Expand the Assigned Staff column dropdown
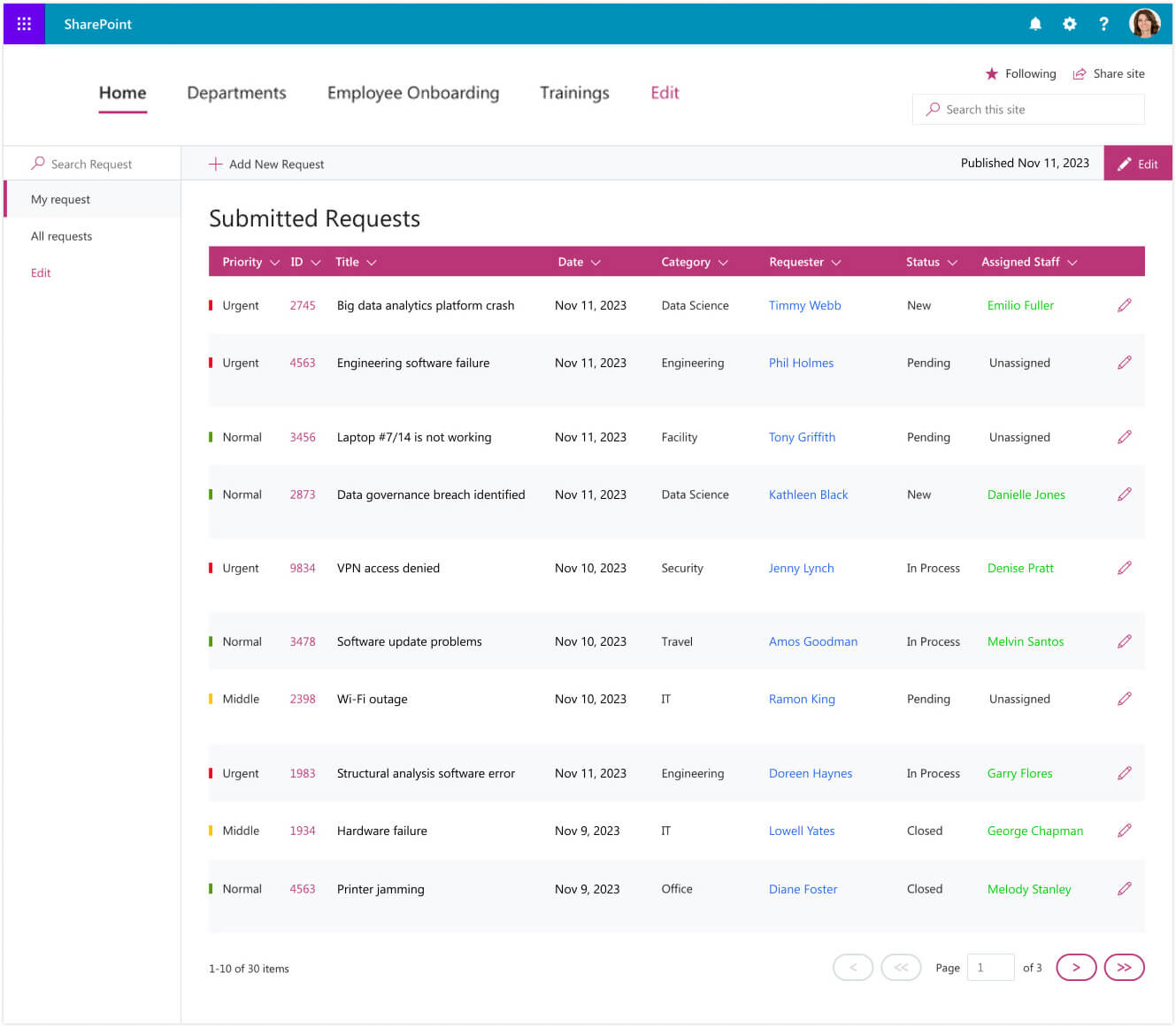 pyautogui.click(x=1072, y=263)
